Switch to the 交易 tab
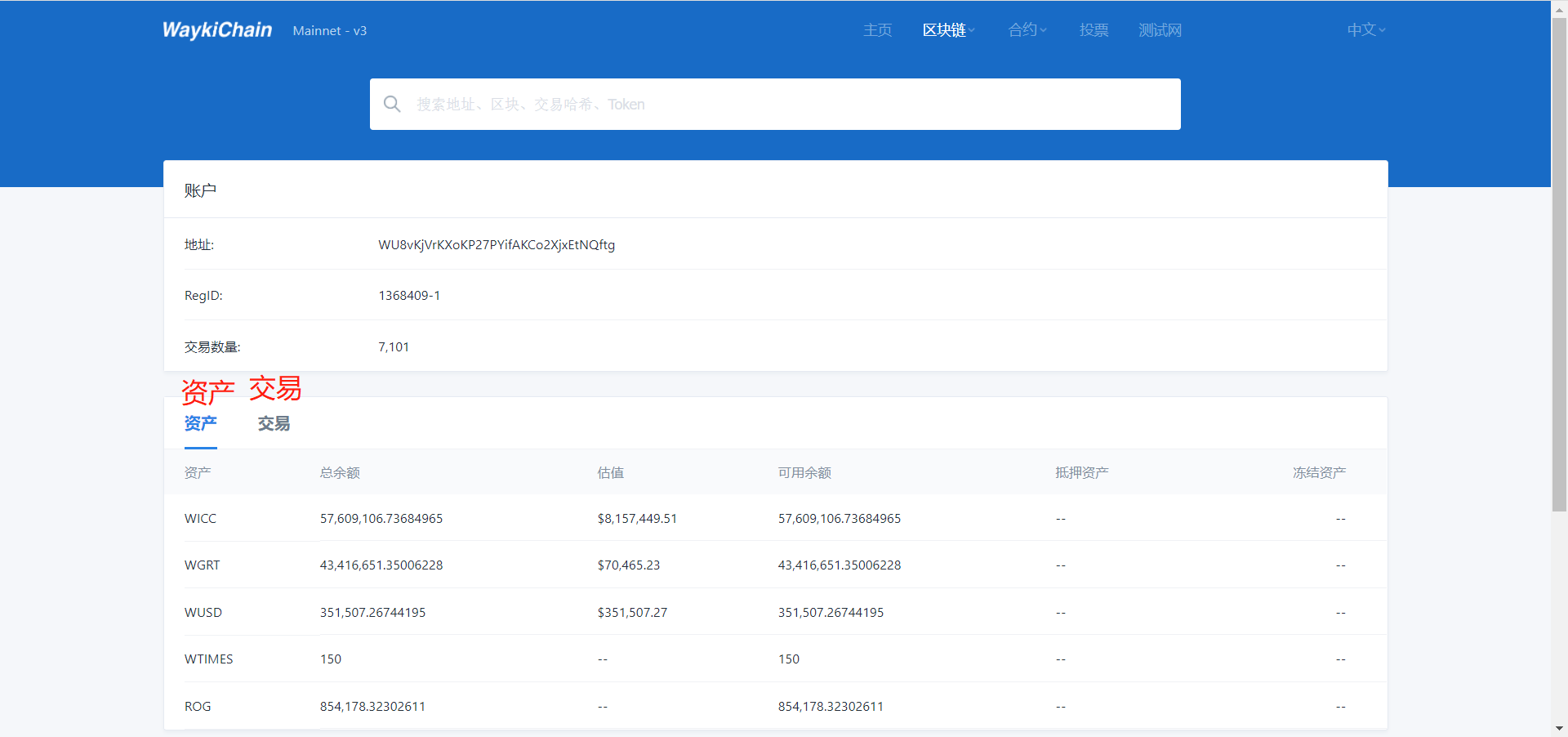1568x737 pixels. coord(274,423)
